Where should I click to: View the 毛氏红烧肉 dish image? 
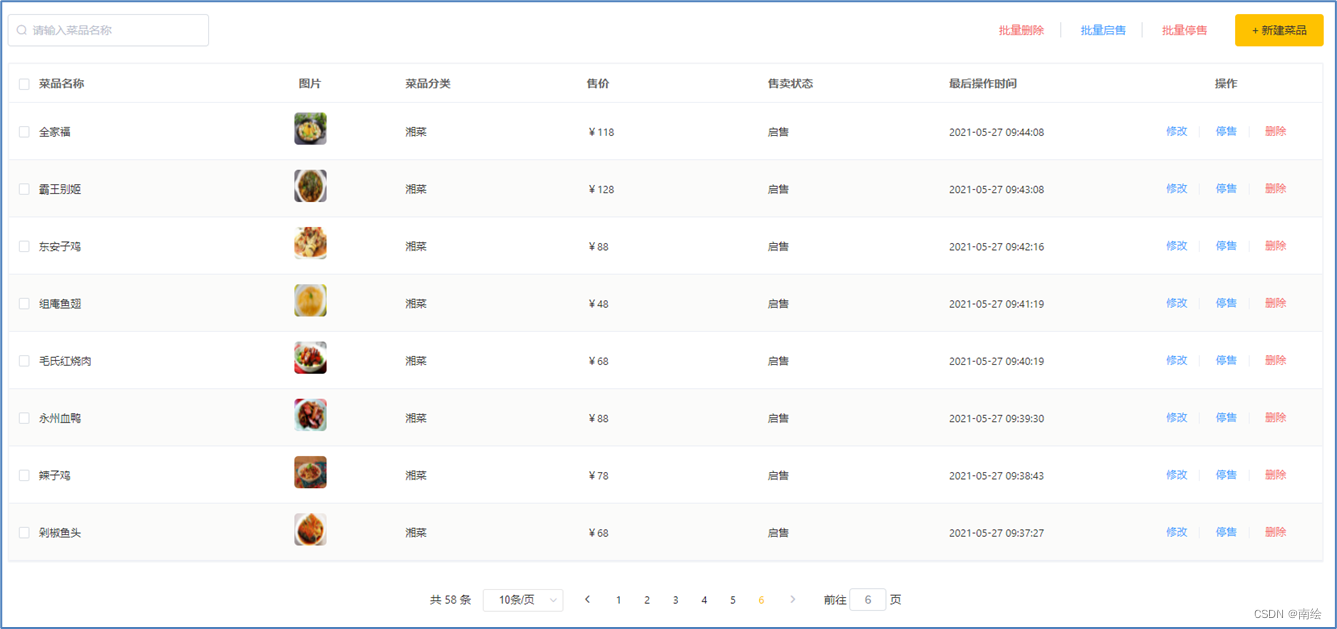point(310,358)
